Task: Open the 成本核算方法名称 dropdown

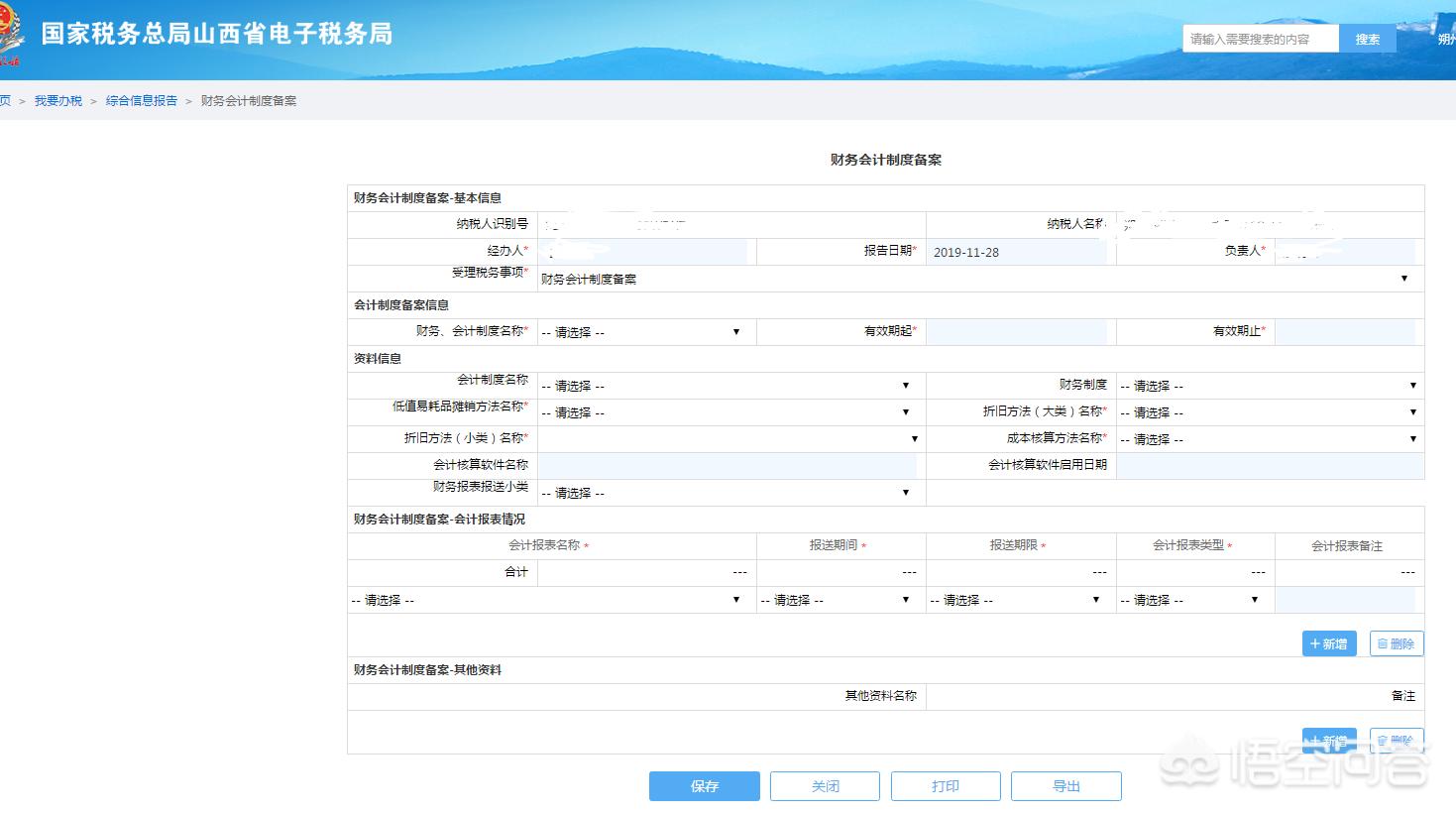Action: click(x=1412, y=438)
